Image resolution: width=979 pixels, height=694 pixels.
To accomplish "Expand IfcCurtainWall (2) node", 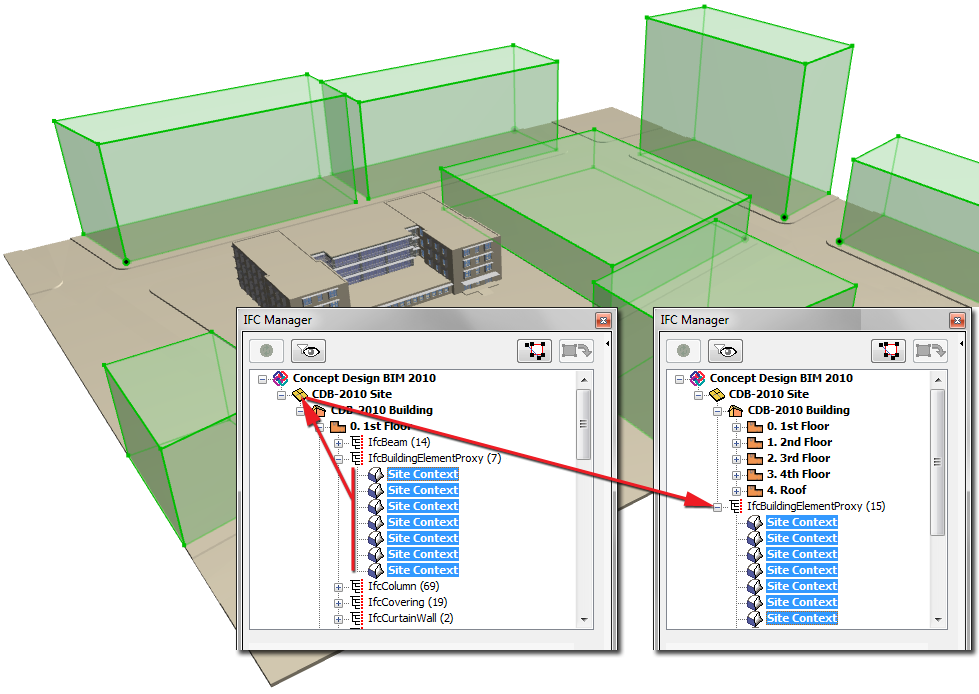I will (x=338, y=620).
